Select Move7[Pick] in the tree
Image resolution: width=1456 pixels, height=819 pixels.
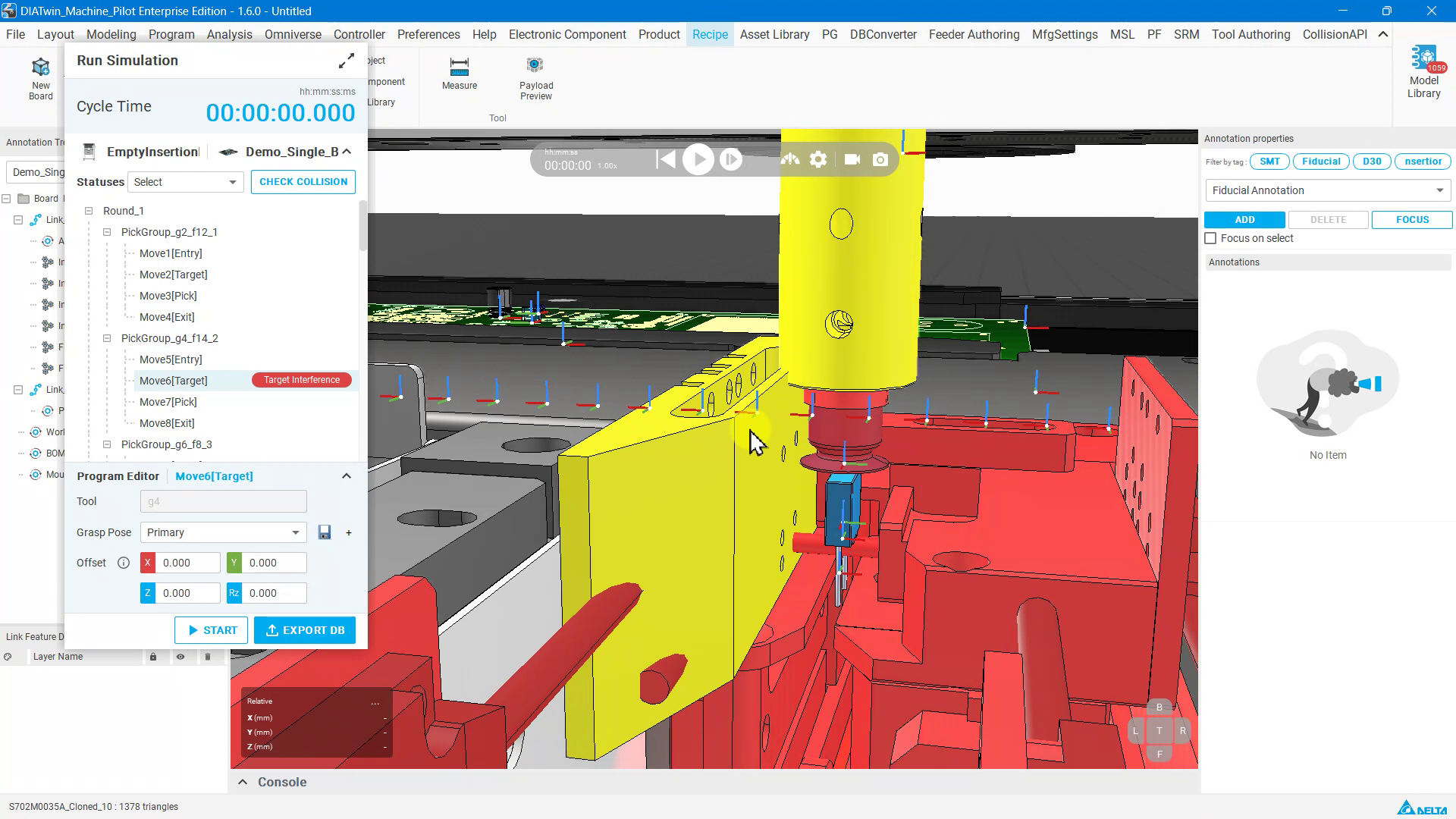point(168,402)
